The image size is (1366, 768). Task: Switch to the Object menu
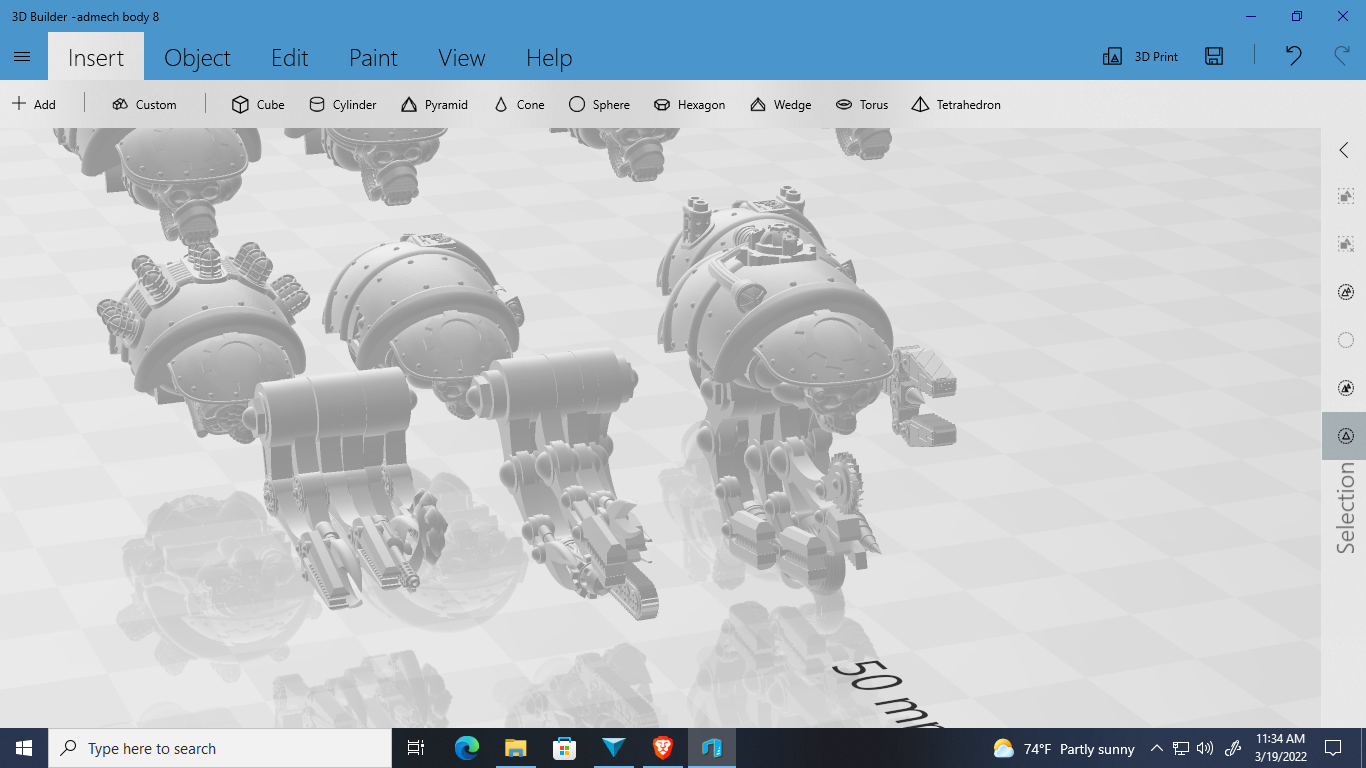point(197,58)
